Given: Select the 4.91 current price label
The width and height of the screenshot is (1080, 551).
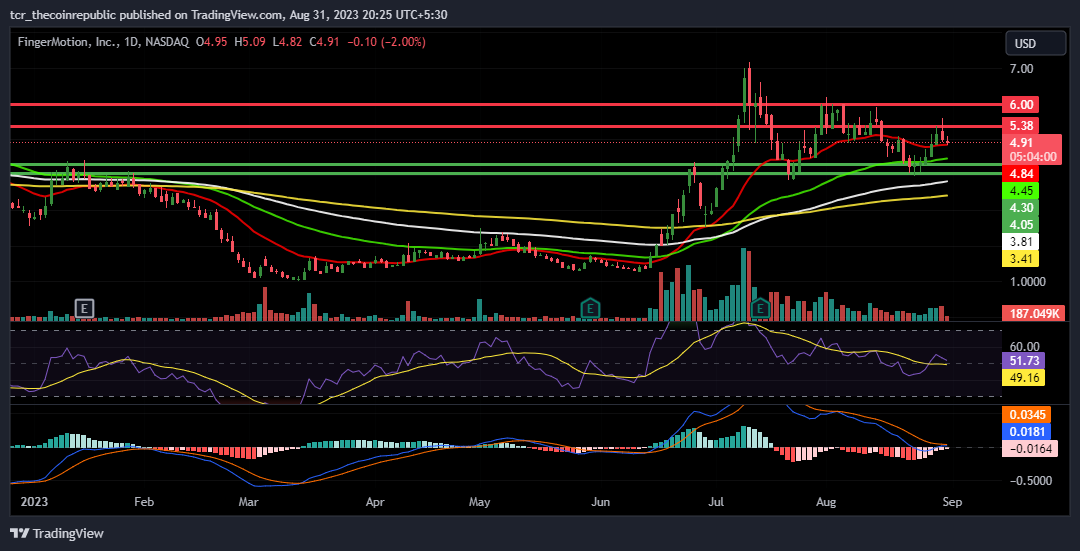Looking at the screenshot, I should (x=1021, y=143).
